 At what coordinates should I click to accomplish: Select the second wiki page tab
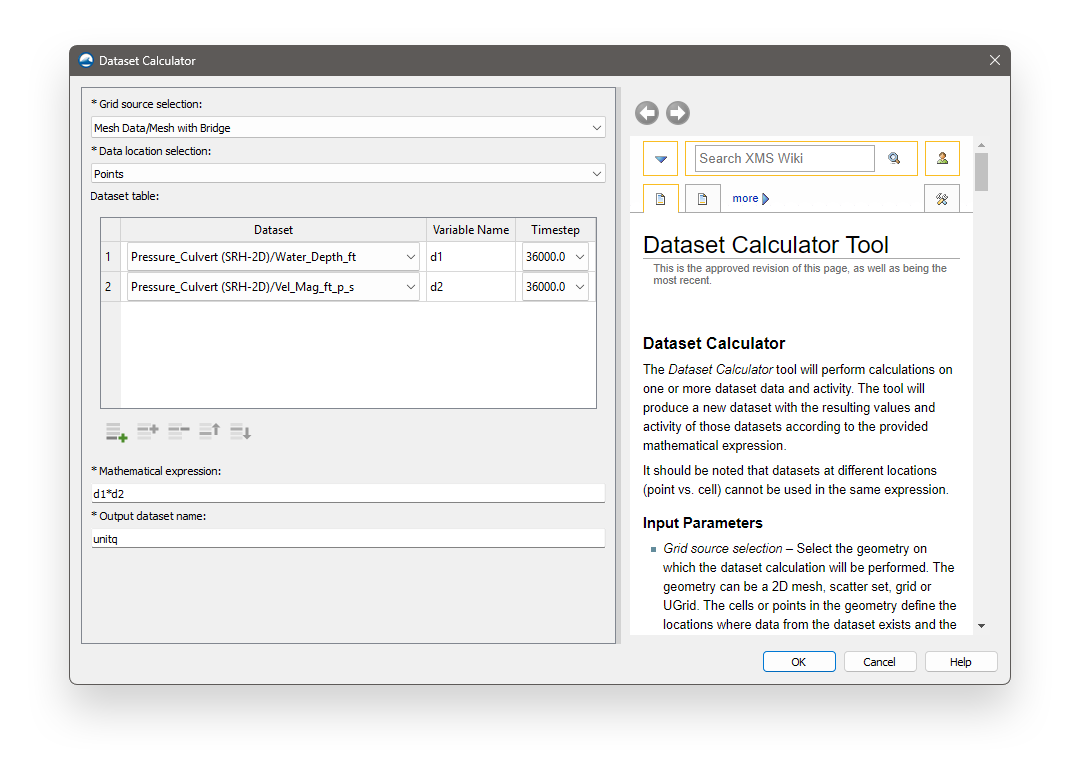(x=702, y=199)
